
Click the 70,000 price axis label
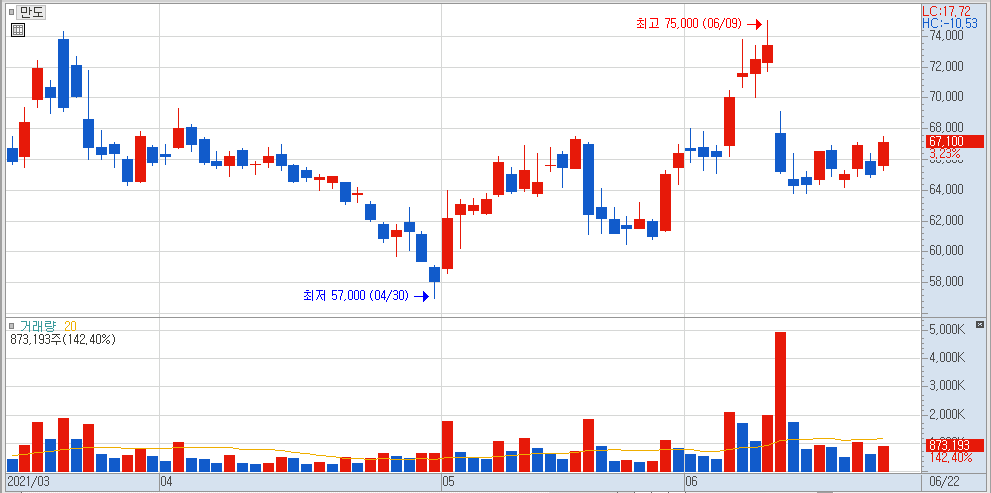tap(945, 97)
